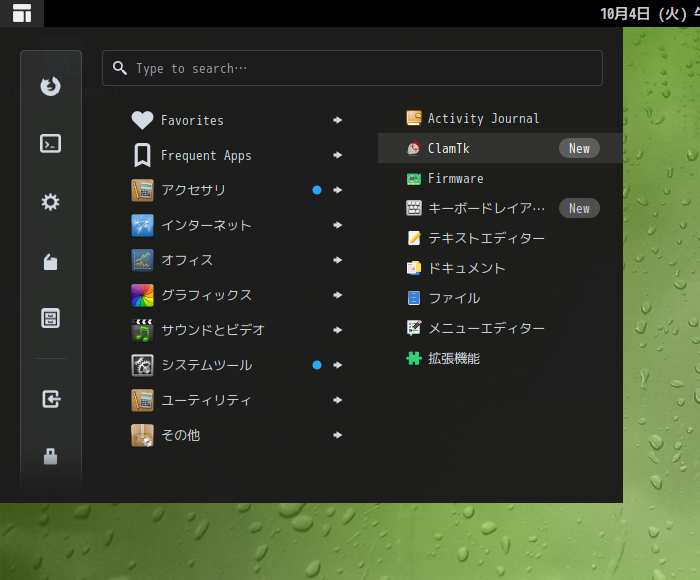This screenshot has width=700, height=580.
Task: Click the ドキュメント app icon
Action: tap(414, 268)
